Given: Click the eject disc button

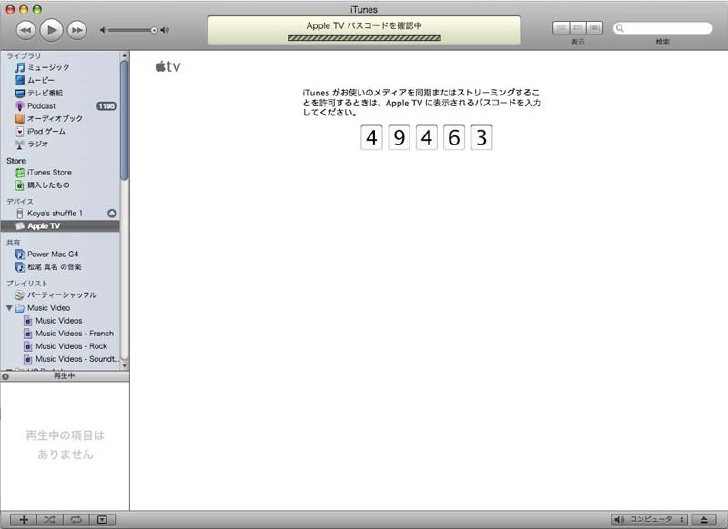Looking at the screenshot, I should coord(704,520).
